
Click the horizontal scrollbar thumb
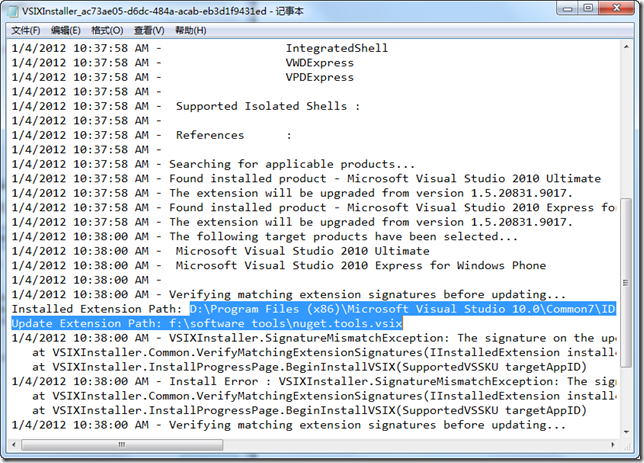[x=122, y=445]
